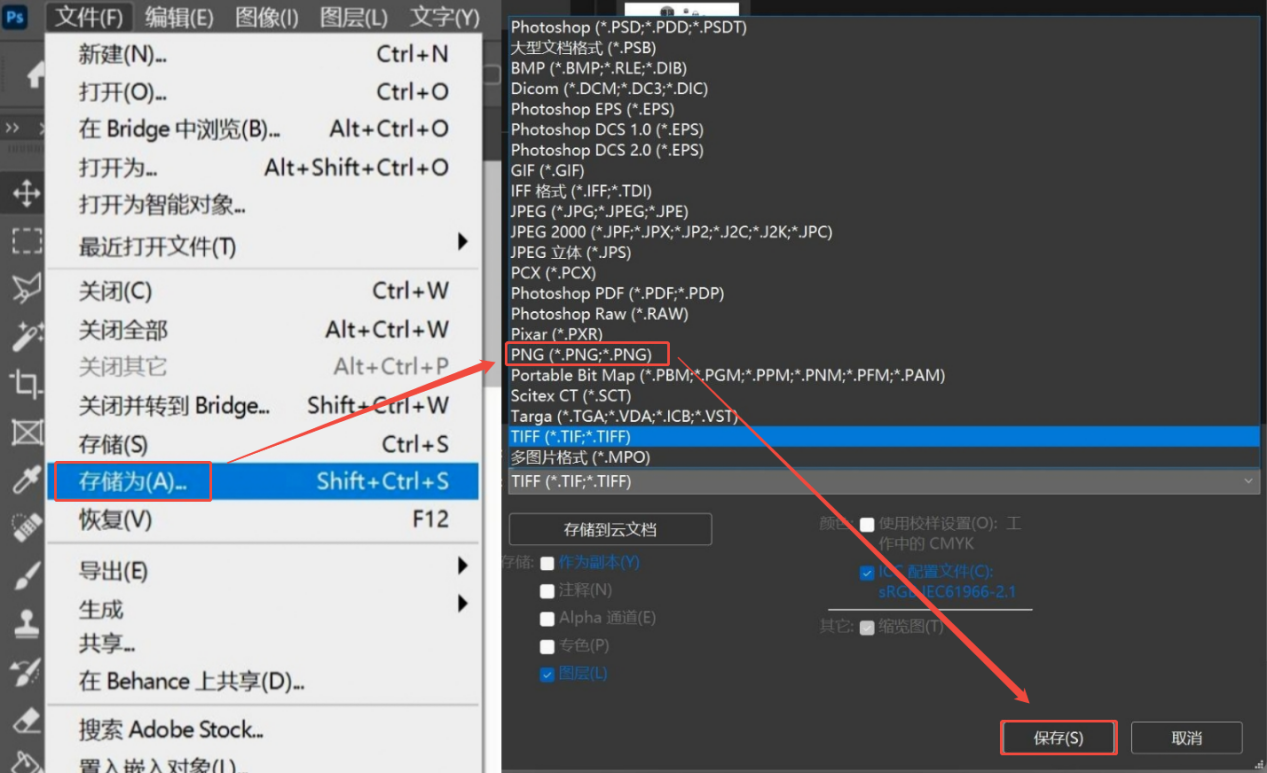
Task: Select the Polygonal Lasso tool
Action: 26,288
